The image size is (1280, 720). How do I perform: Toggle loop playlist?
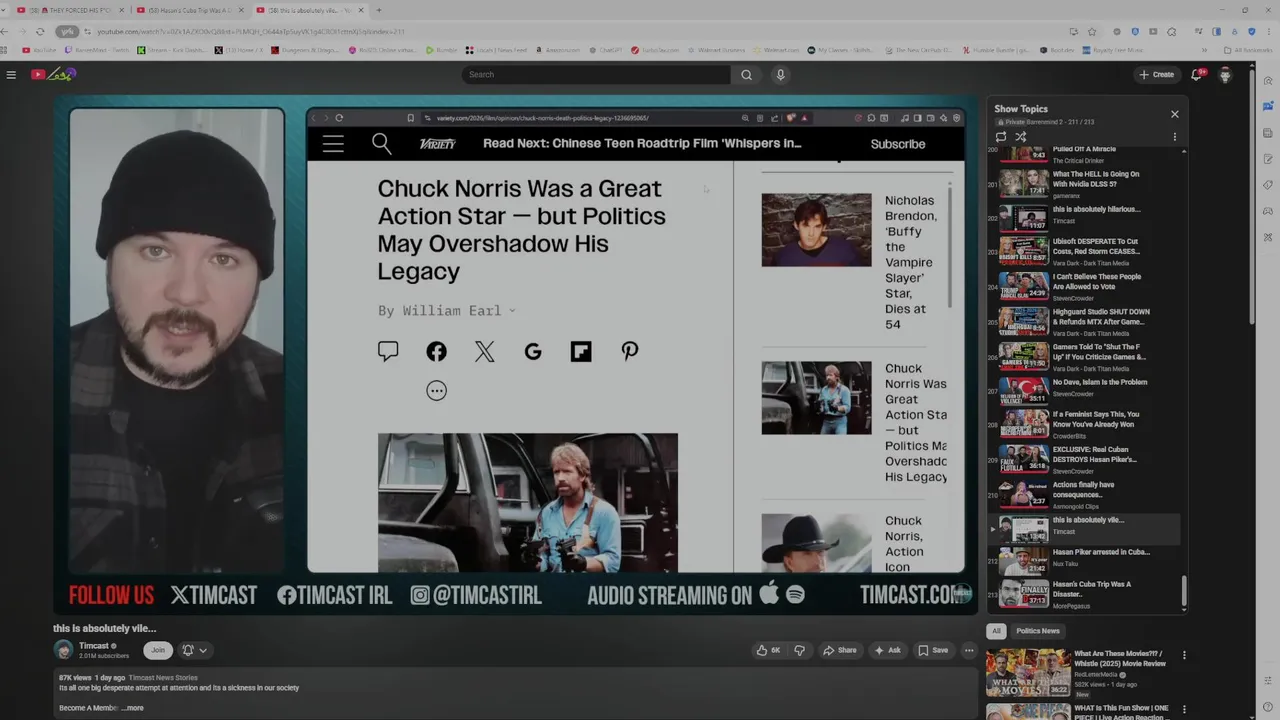[1001, 137]
